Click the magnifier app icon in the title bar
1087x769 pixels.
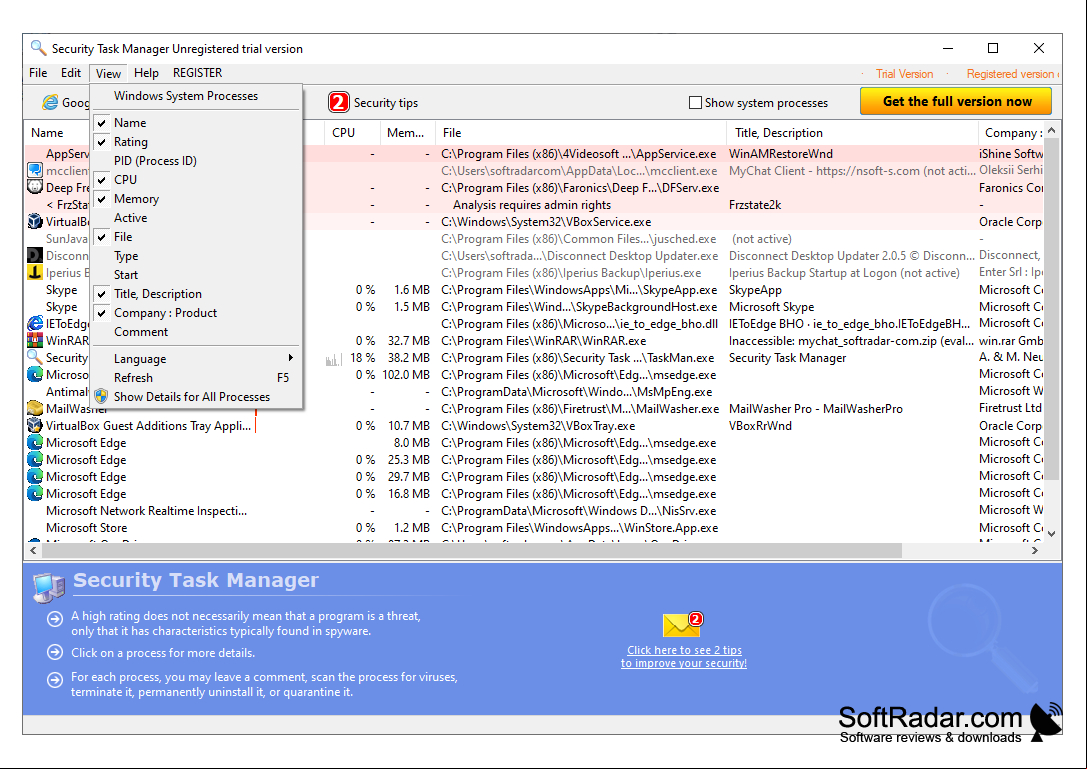tap(38, 48)
